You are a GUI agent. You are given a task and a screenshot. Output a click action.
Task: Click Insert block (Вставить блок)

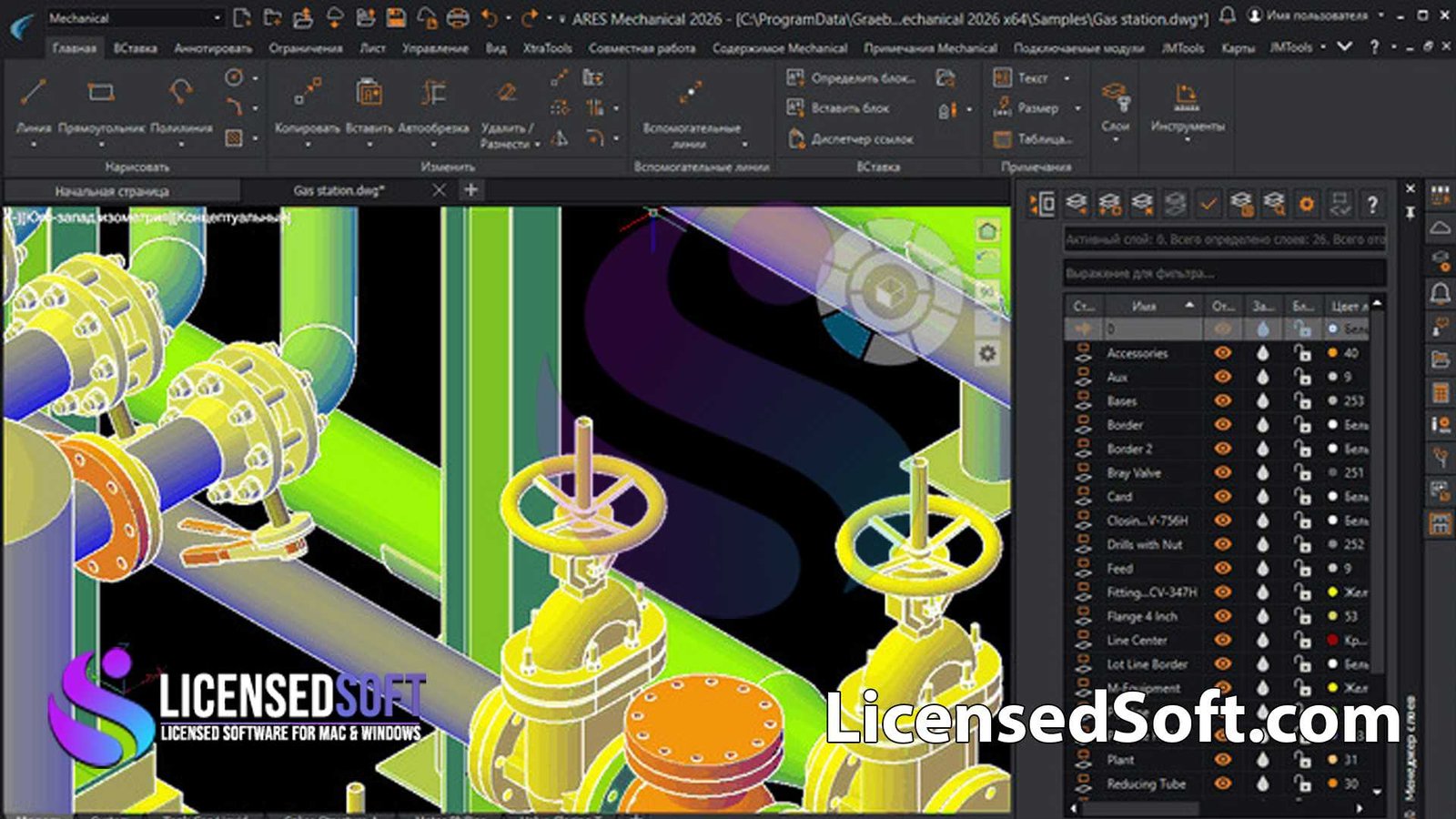click(x=838, y=107)
